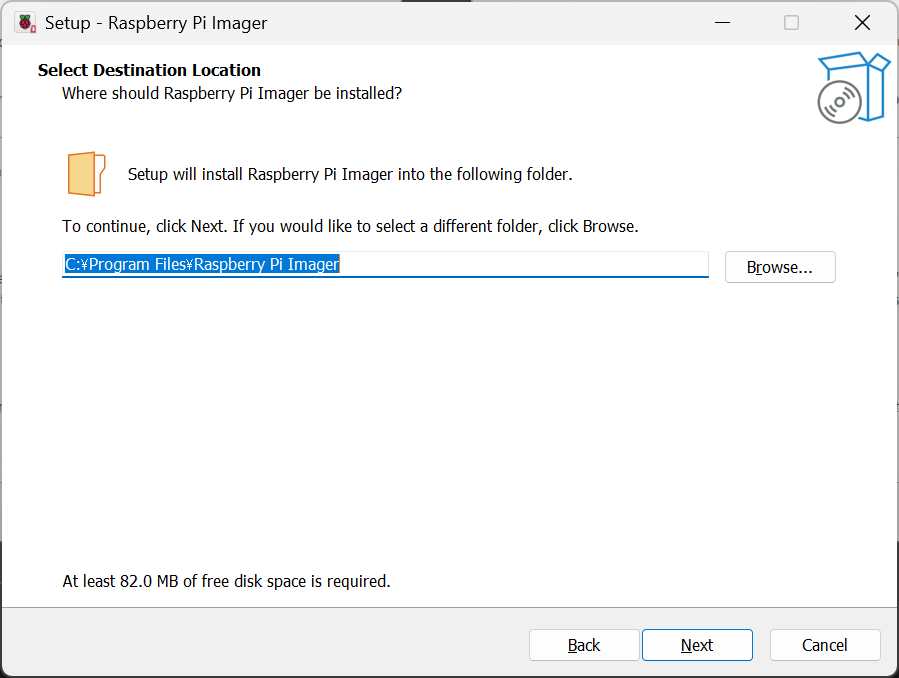Cancel the installation

coord(824,645)
